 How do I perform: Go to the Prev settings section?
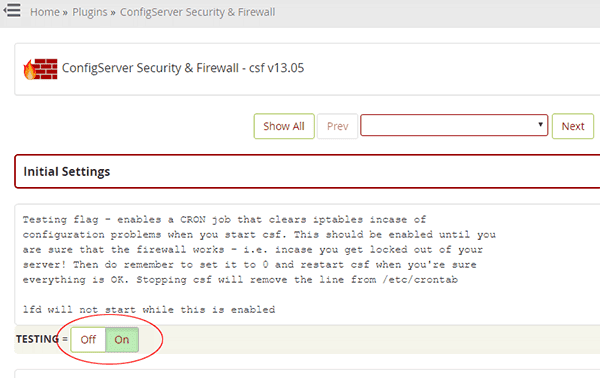(338, 126)
